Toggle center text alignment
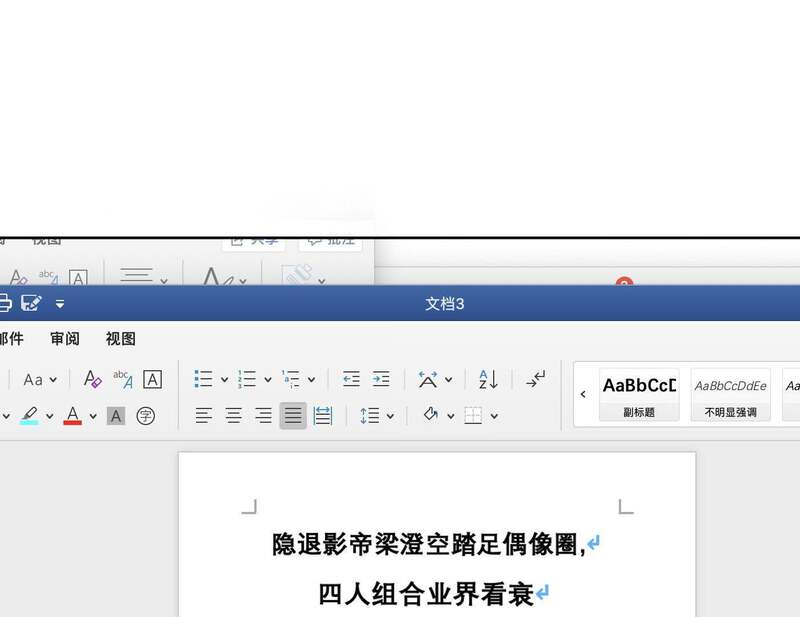Image resolution: width=800 pixels, height=617 pixels. (233, 415)
